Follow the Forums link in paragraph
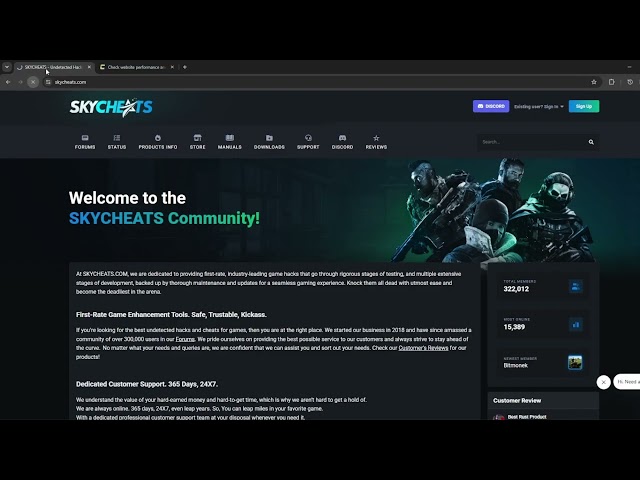 click(x=185, y=339)
